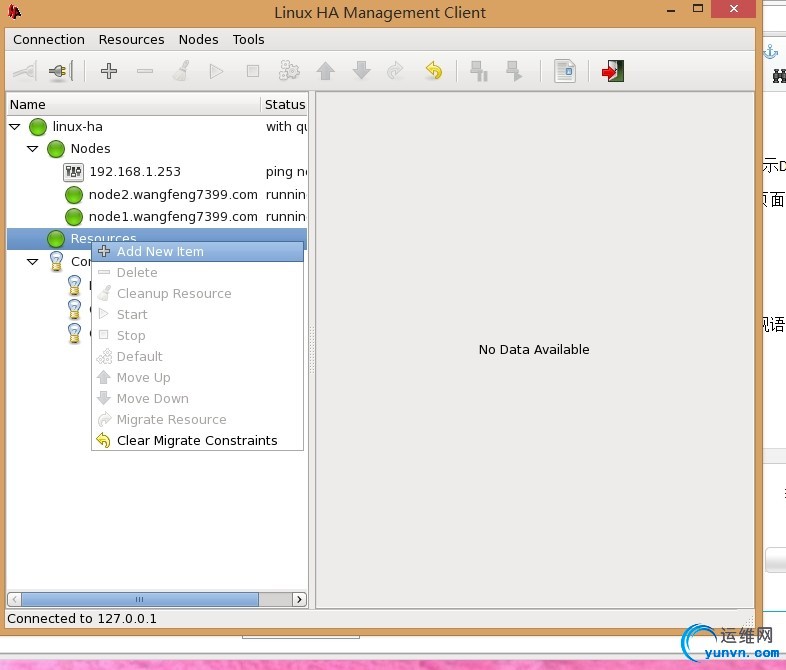The height and width of the screenshot is (670, 786).
Task: Click green status icon of linux-ha
Action: [x=38, y=127]
